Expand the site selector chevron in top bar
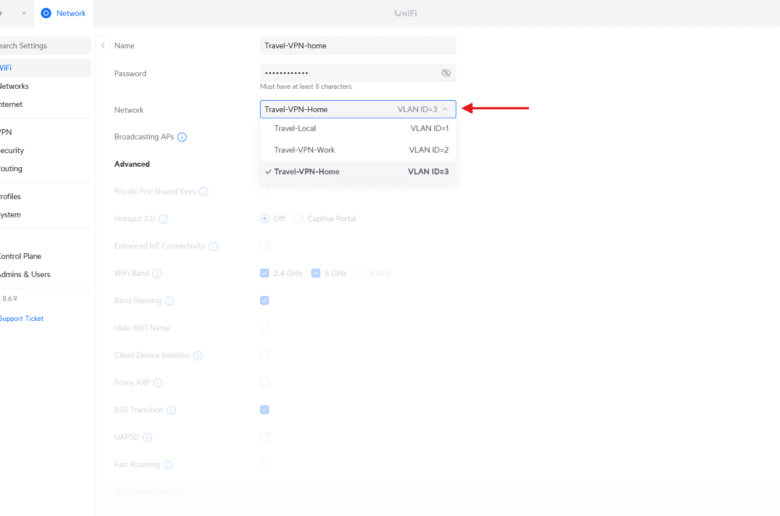780x516 pixels. [23, 13]
